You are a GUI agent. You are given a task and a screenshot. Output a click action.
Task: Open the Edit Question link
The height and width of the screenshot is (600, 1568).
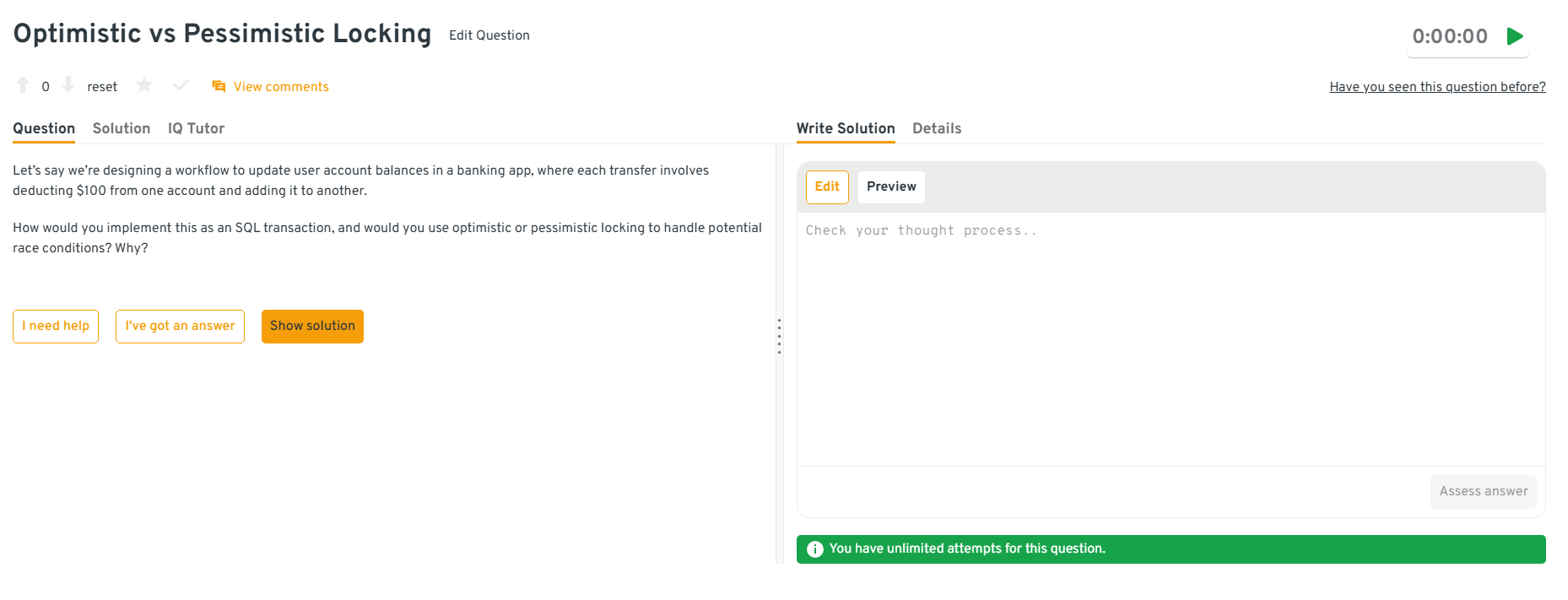(x=489, y=35)
